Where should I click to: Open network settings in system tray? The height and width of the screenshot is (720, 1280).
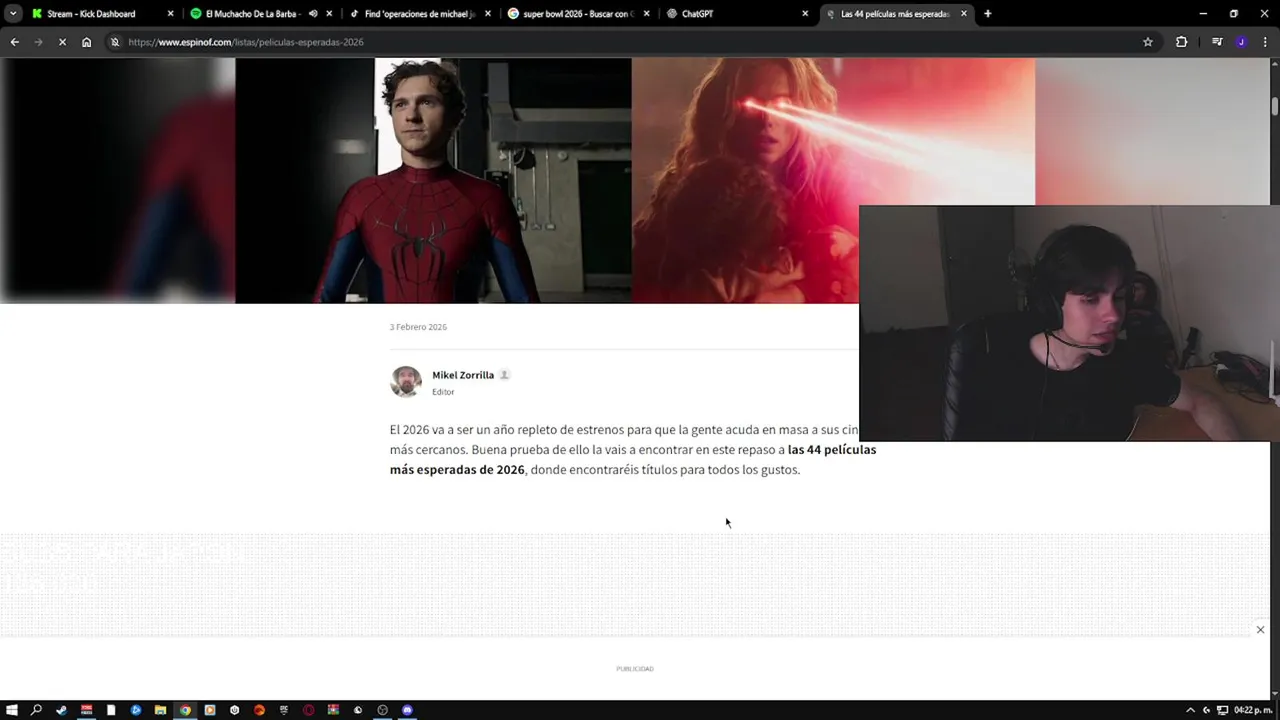tap(1222, 710)
